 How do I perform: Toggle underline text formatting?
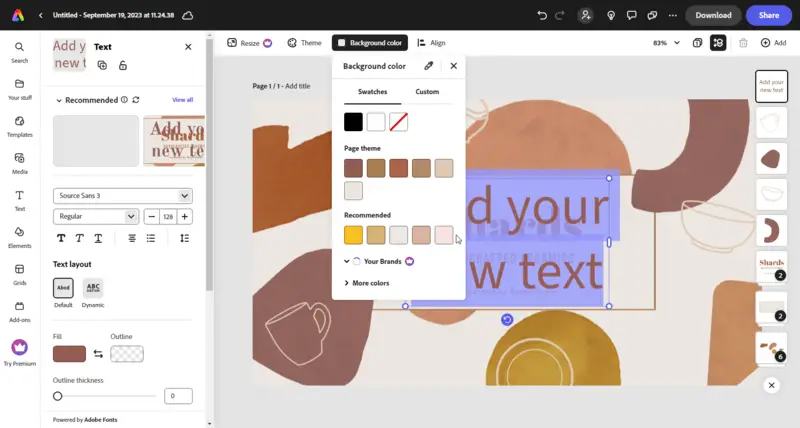(98, 238)
